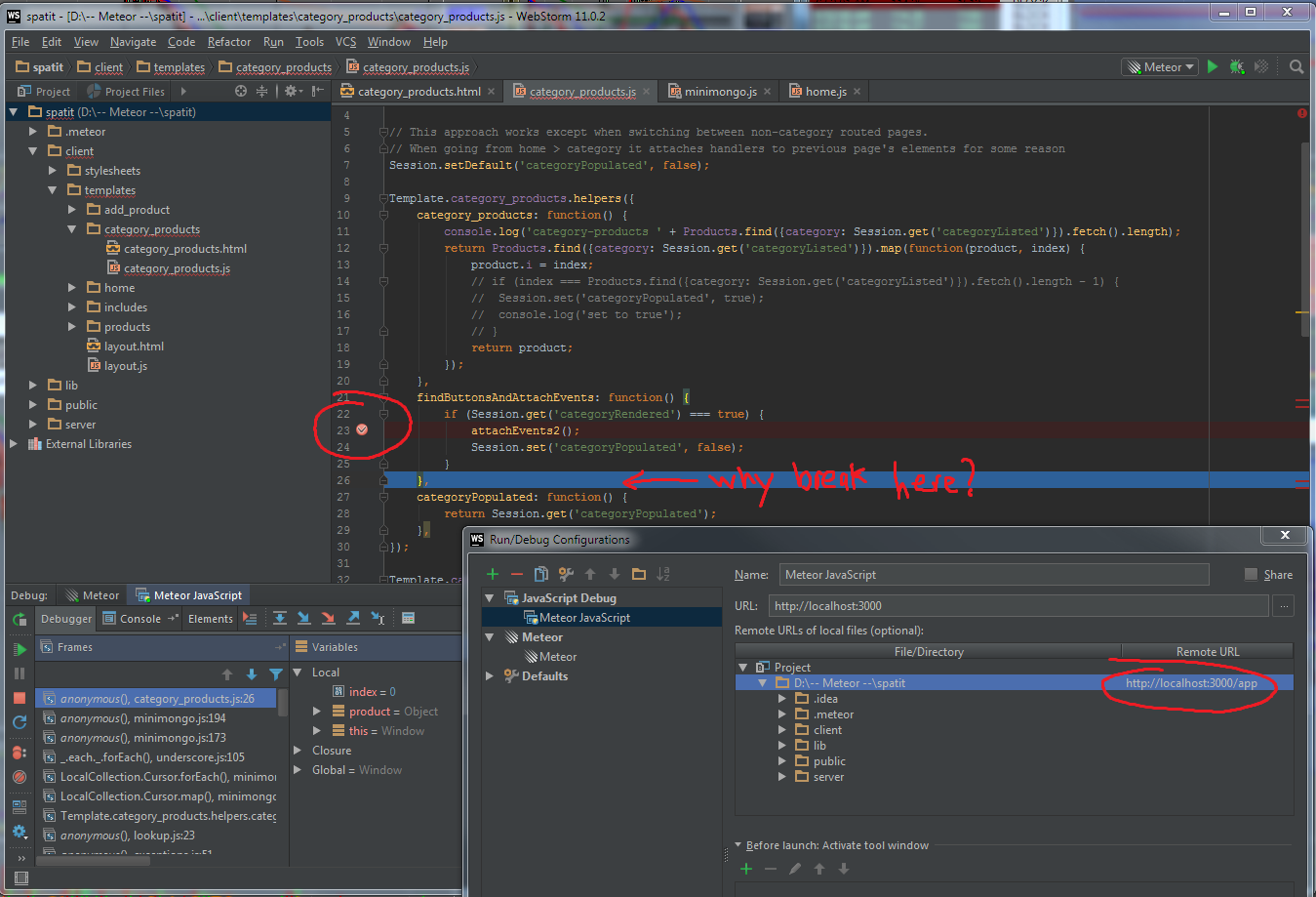Remove configuration with red minus icon

pos(517,574)
